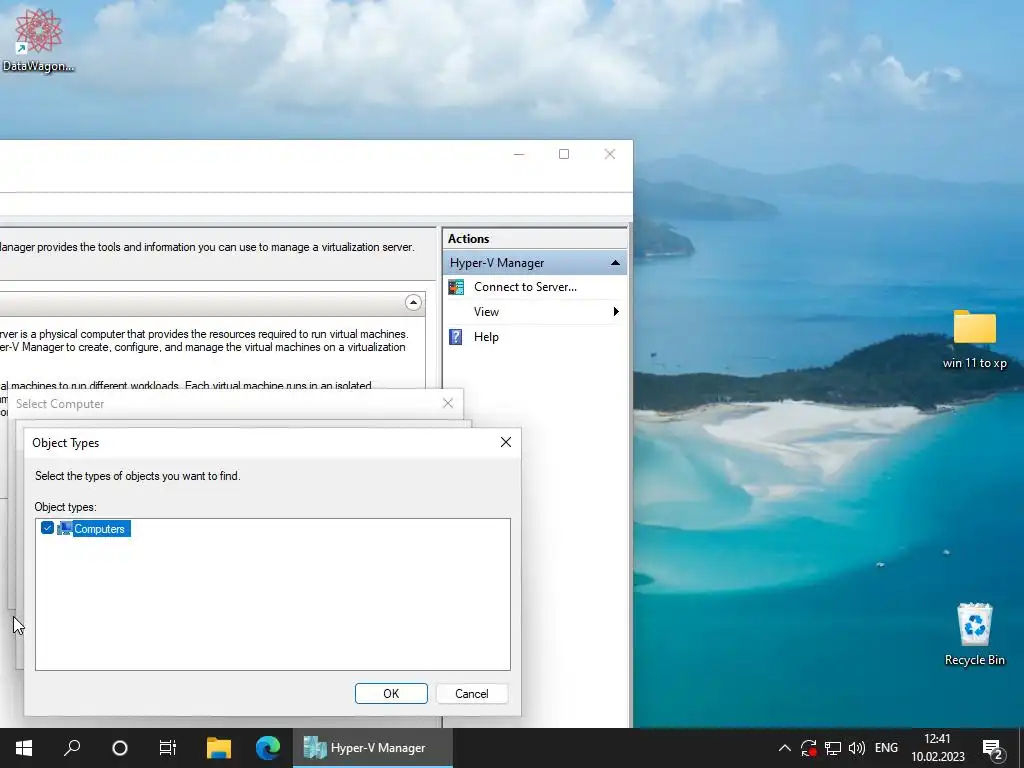Click the Help question mark icon
1024x768 pixels.
[456, 337]
